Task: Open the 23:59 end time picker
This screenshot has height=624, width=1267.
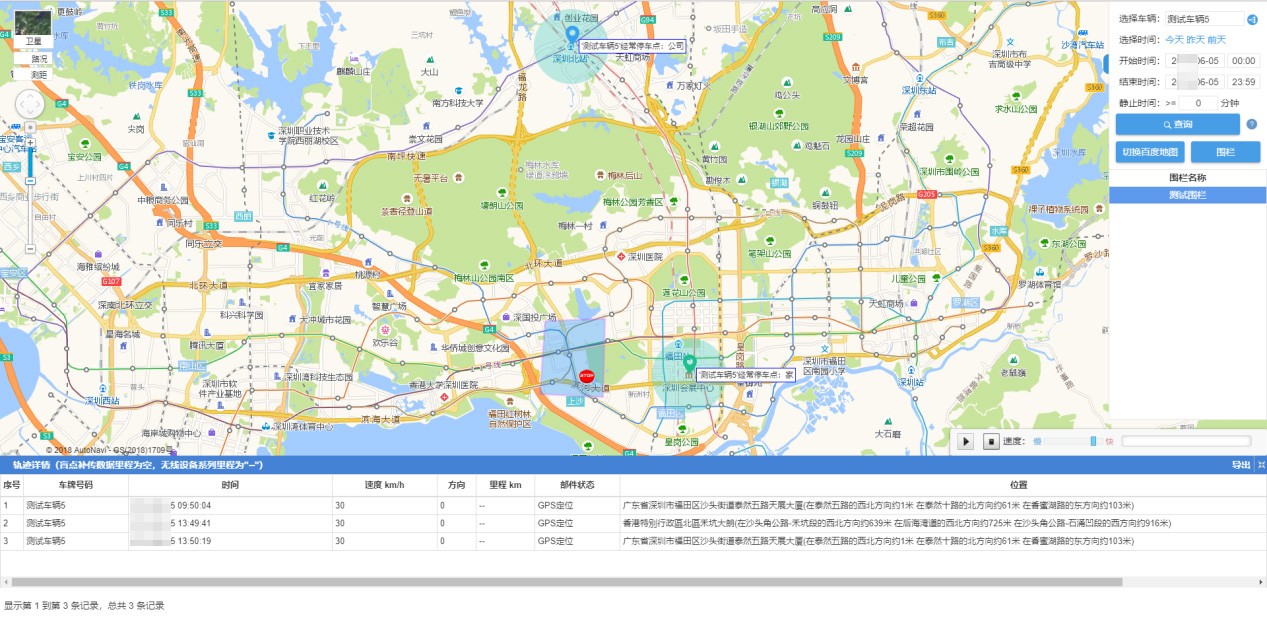Action: pyautogui.click(x=1246, y=81)
